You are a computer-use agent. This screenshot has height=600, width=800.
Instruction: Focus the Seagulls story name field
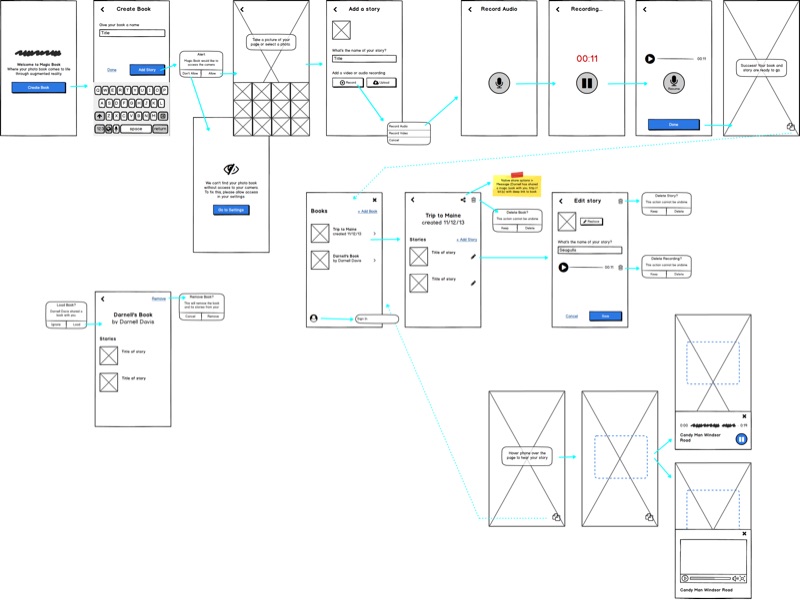pyautogui.click(x=590, y=250)
